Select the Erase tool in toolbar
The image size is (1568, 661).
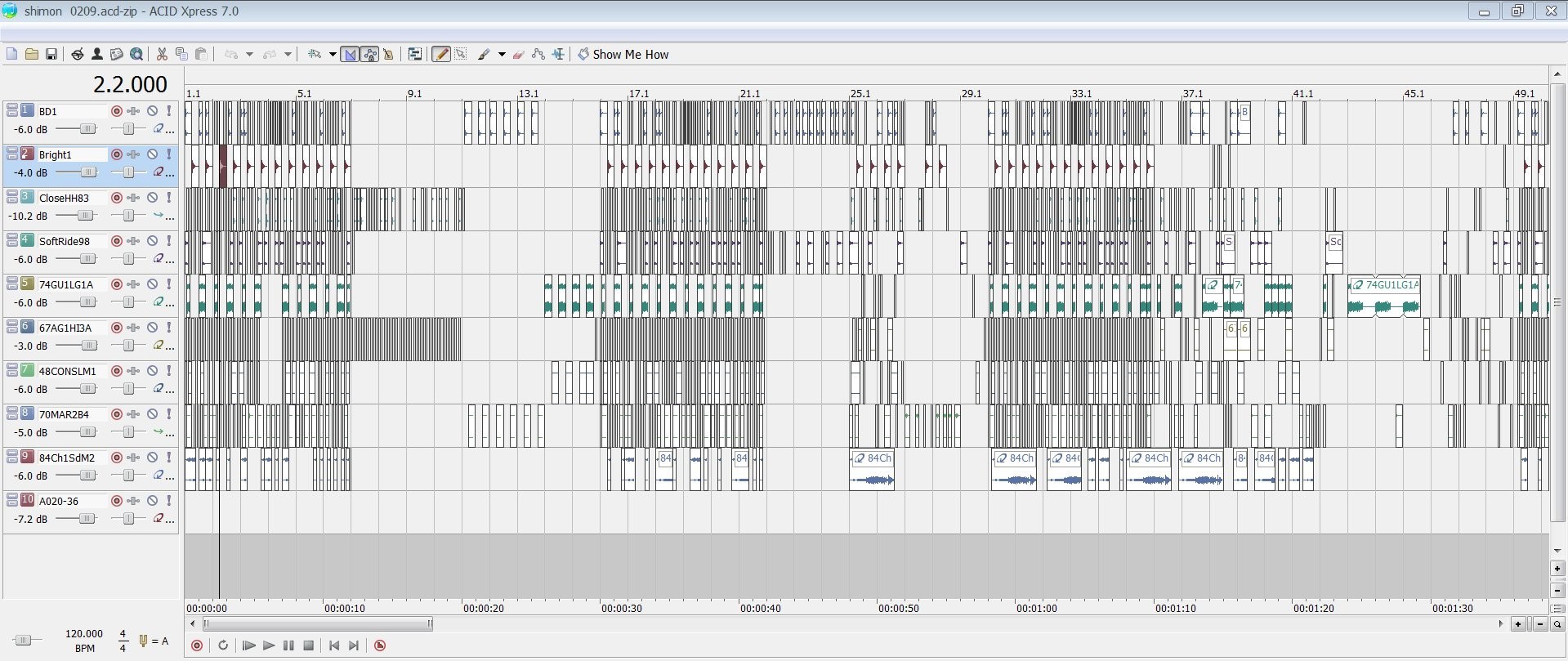518,55
